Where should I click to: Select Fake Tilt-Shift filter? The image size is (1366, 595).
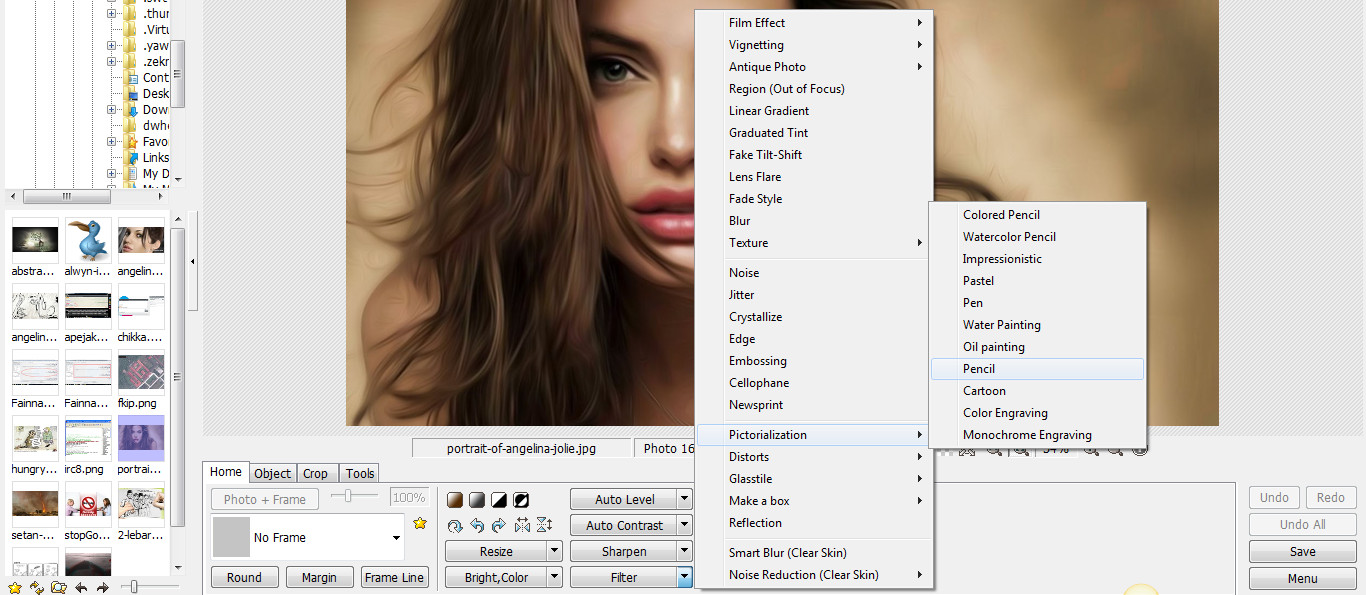click(x=814, y=155)
